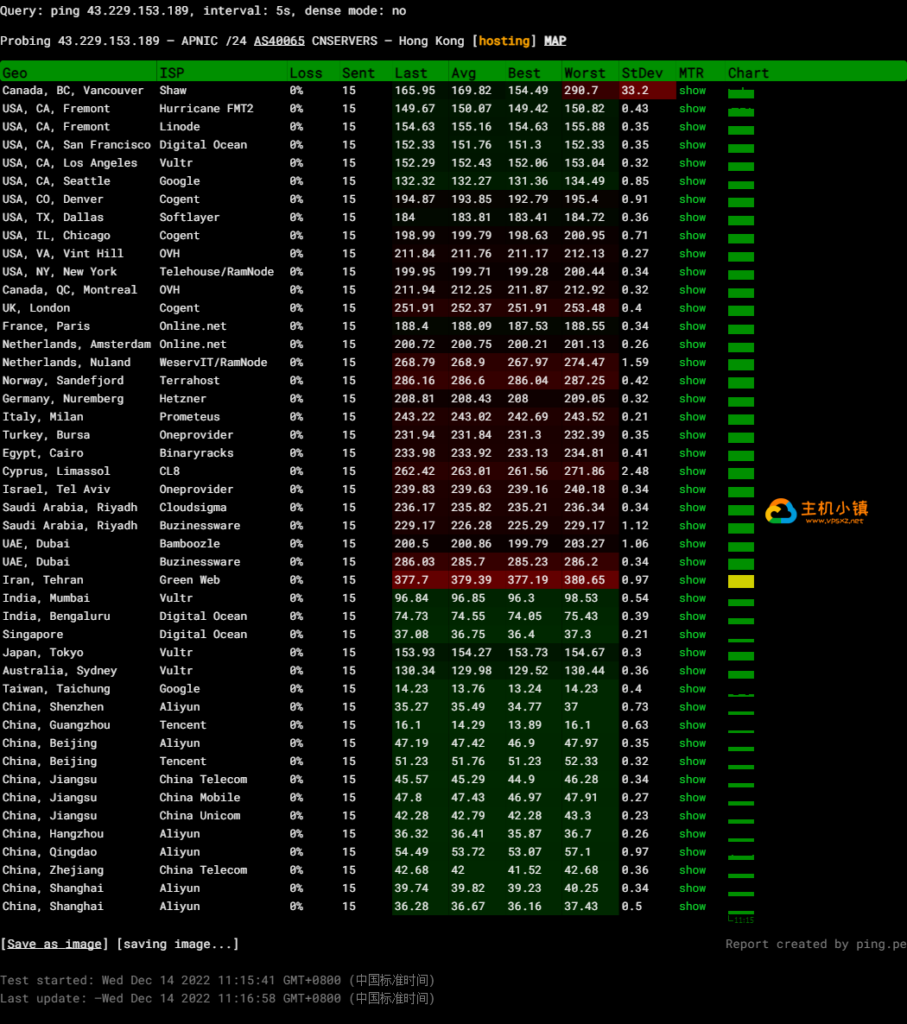Click the StDev column header

tap(641, 73)
